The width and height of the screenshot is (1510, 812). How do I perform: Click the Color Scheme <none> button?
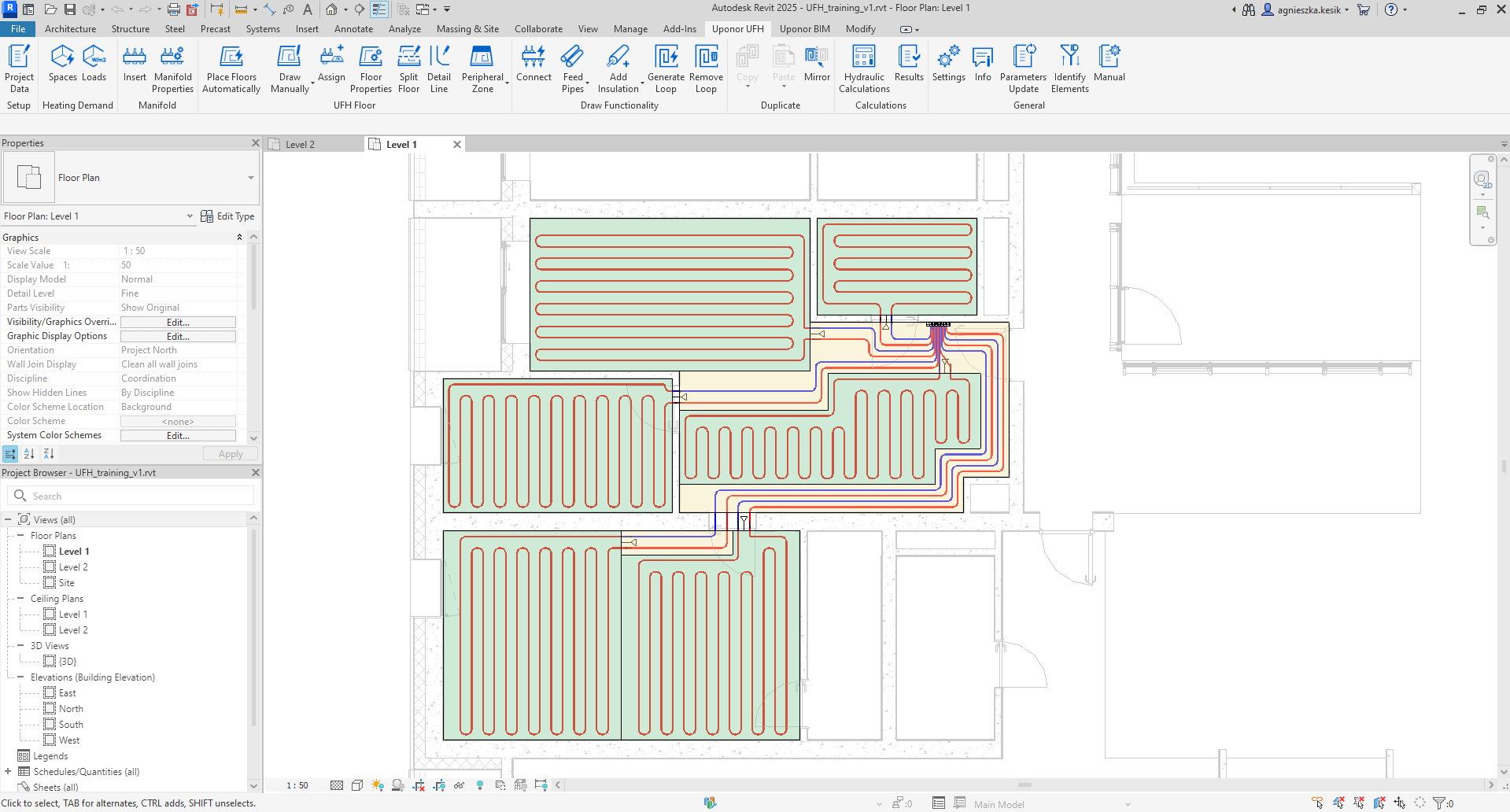coord(178,422)
